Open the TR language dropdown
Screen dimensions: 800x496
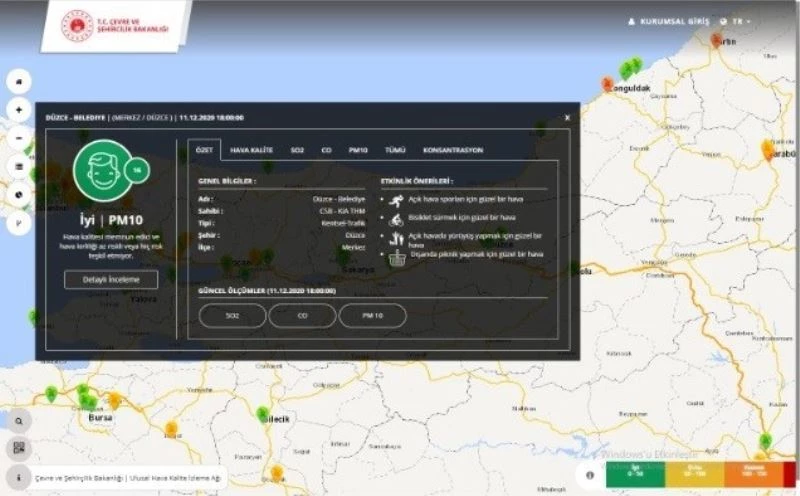(741, 21)
